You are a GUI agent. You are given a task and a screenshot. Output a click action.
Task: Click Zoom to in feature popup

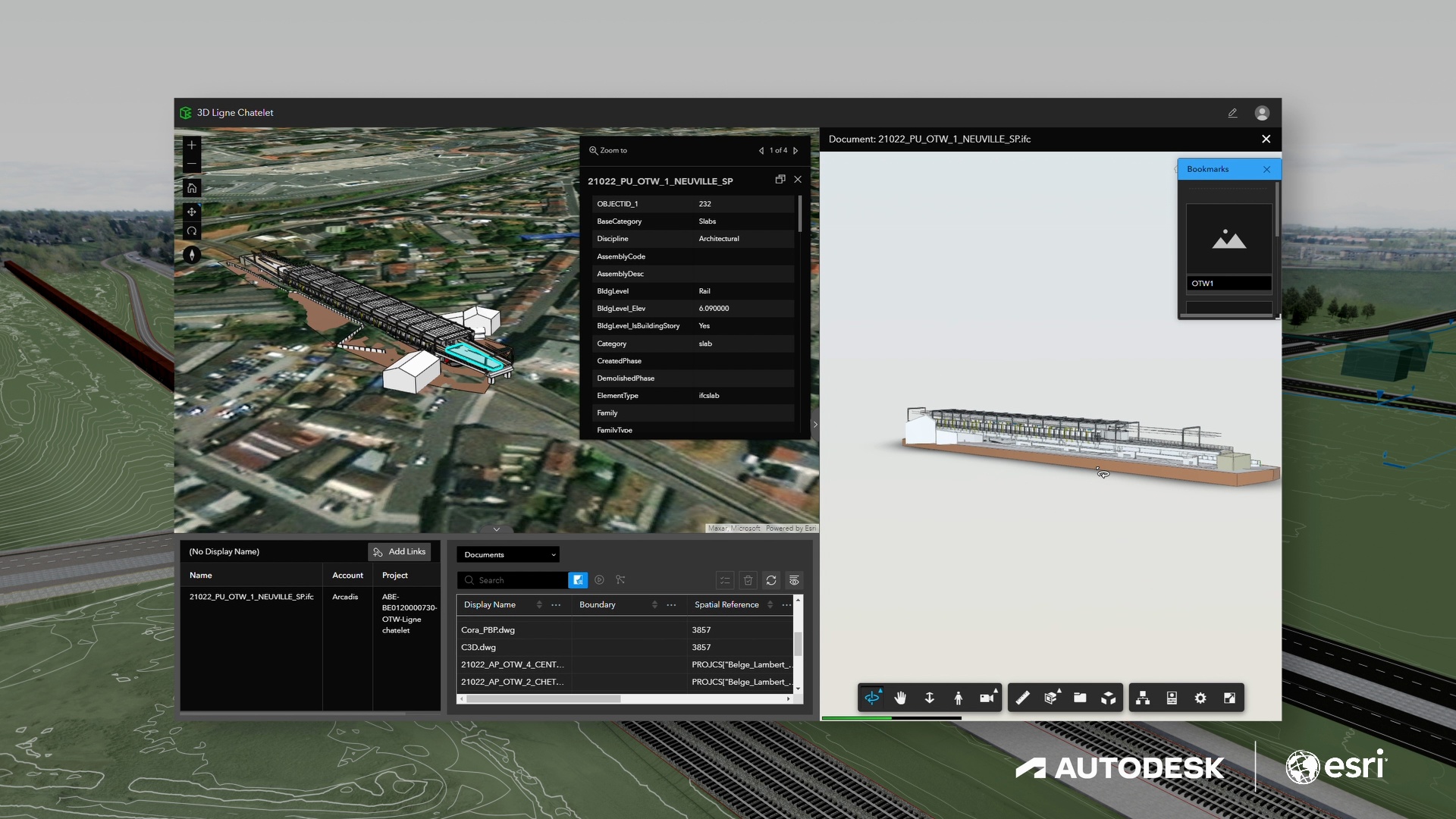[x=608, y=150]
